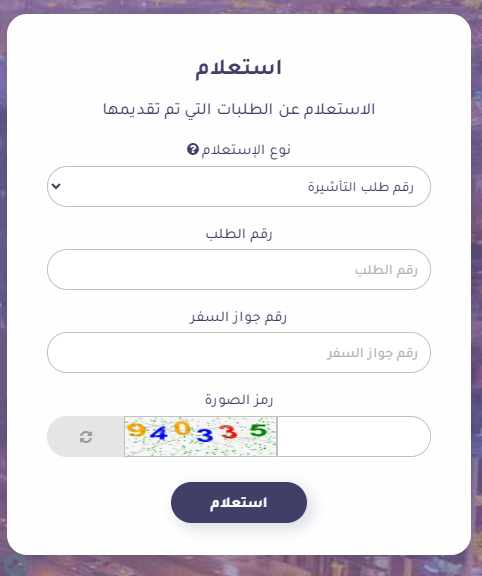Image resolution: width=482 pixels, height=576 pixels.
Task: Submit the form with the استعلام button
Action: [x=239, y=503]
